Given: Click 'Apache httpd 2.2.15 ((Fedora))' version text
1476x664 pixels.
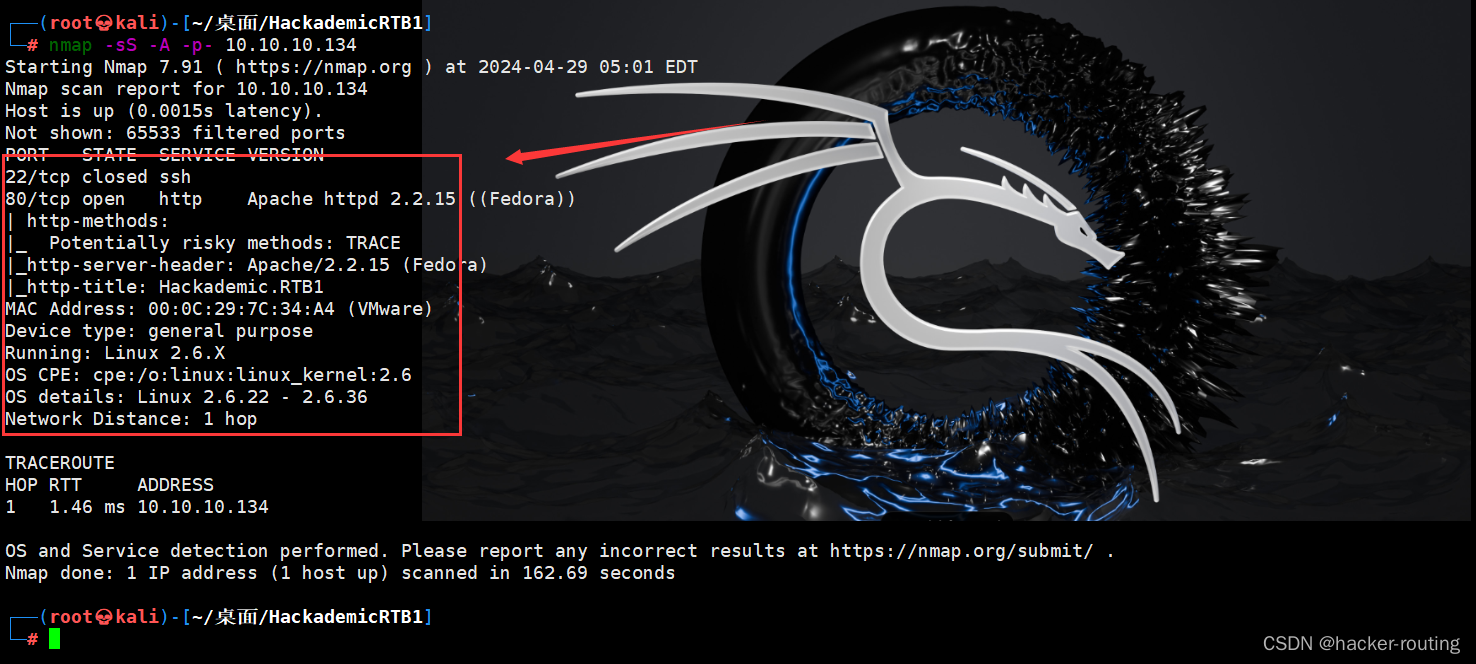Looking at the screenshot, I should (411, 199).
